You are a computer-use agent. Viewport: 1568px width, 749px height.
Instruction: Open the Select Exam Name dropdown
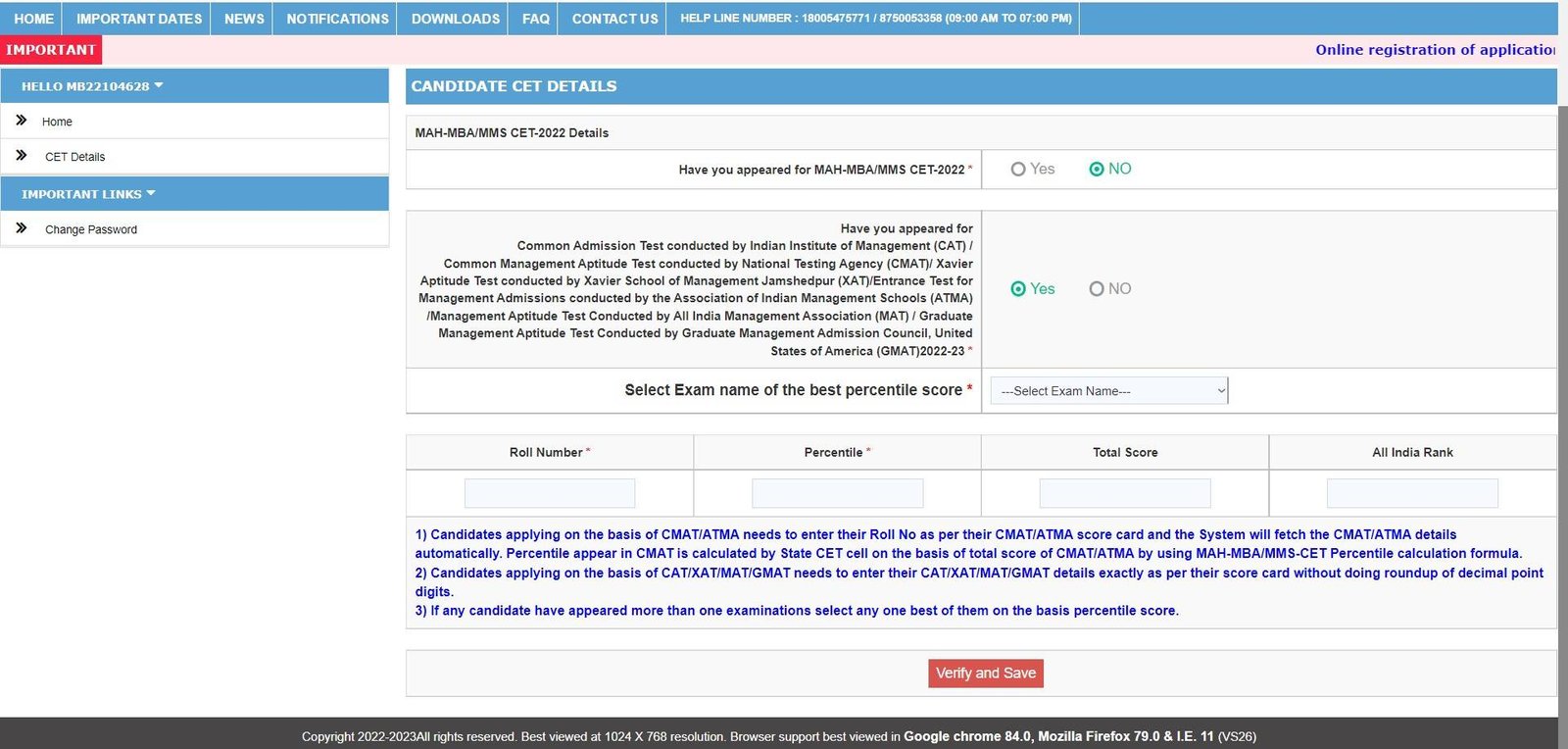(x=1109, y=390)
